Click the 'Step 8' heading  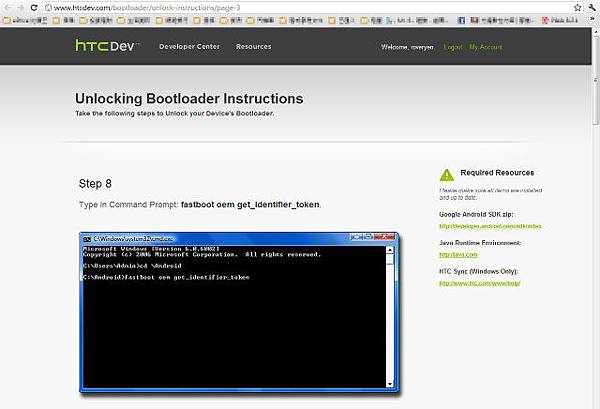tap(95, 184)
